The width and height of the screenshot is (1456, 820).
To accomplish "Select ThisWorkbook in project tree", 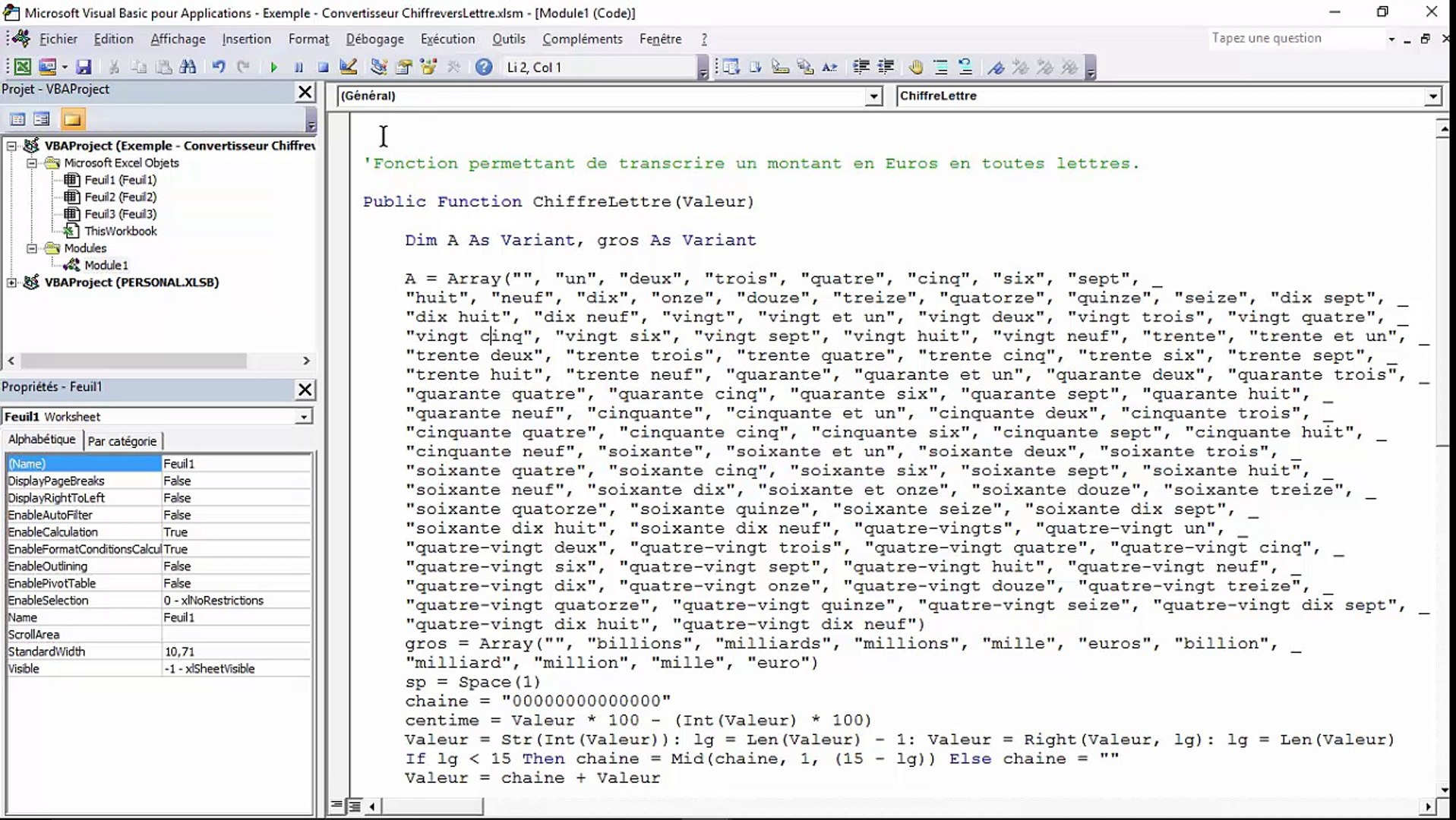I will click(x=120, y=231).
